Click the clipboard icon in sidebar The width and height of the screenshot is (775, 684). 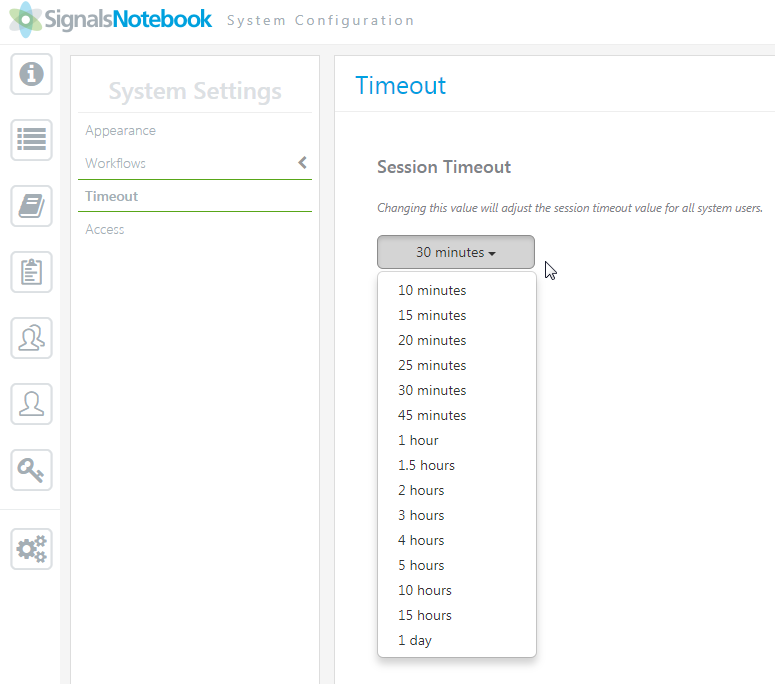pyautogui.click(x=31, y=272)
